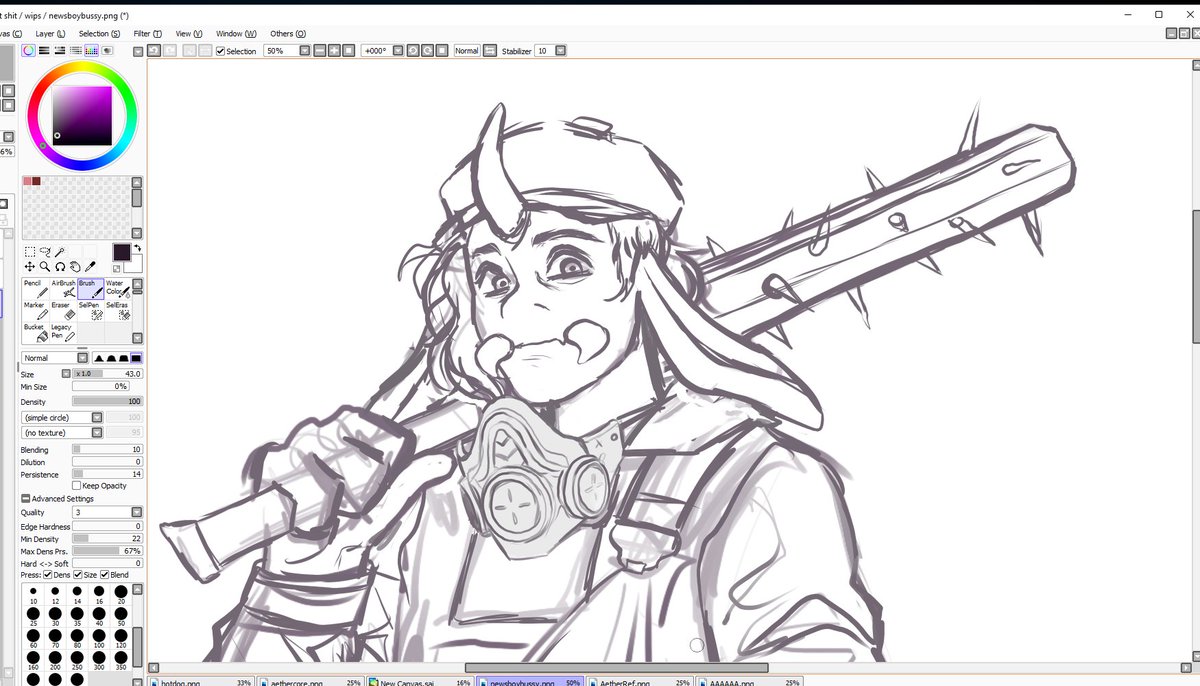The image size is (1200, 686).
Task: Enable Keep Opacity for the brush
Action: tap(78, 485)
